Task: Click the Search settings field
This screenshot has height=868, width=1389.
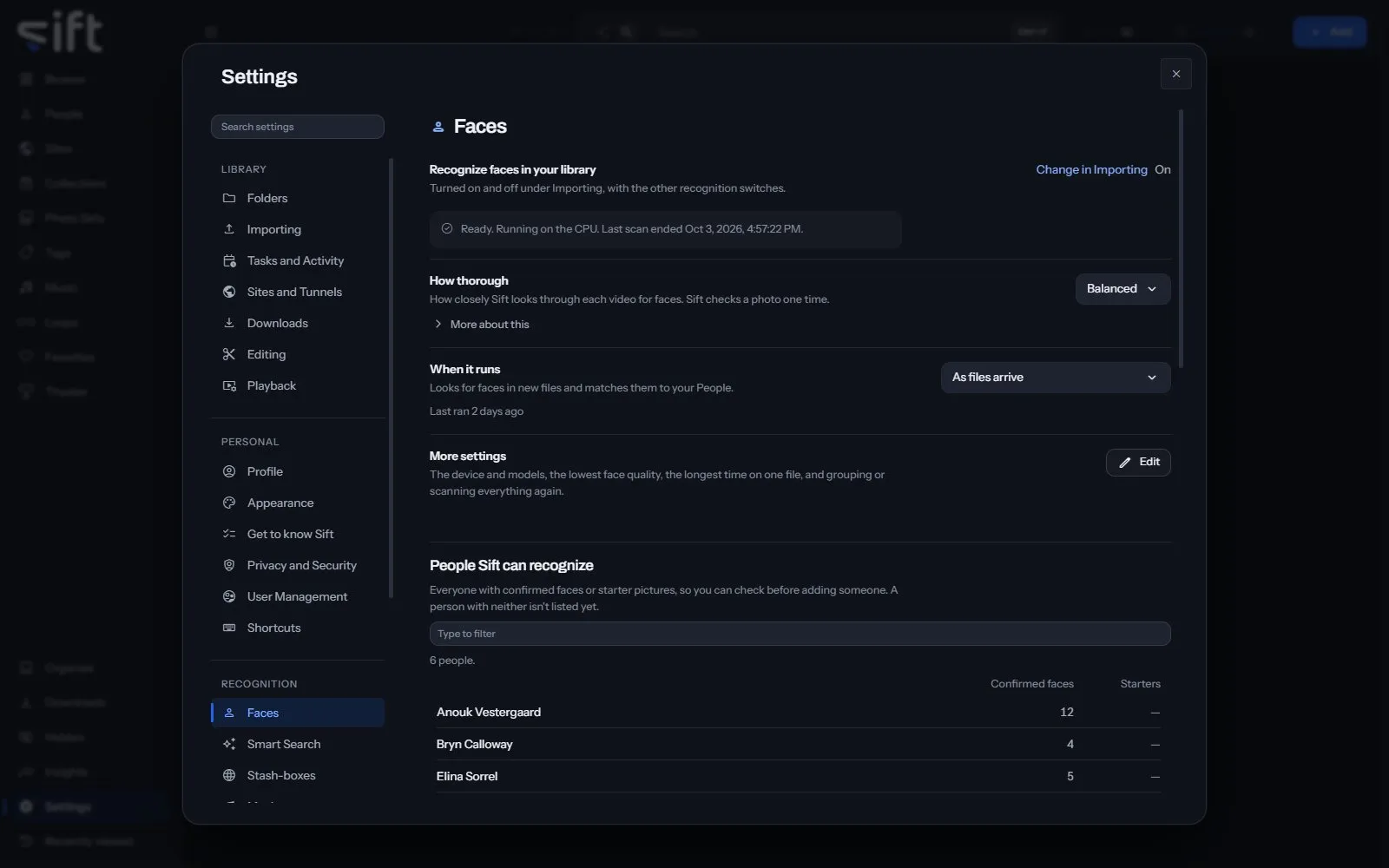Action: click(x=298, y=127)
